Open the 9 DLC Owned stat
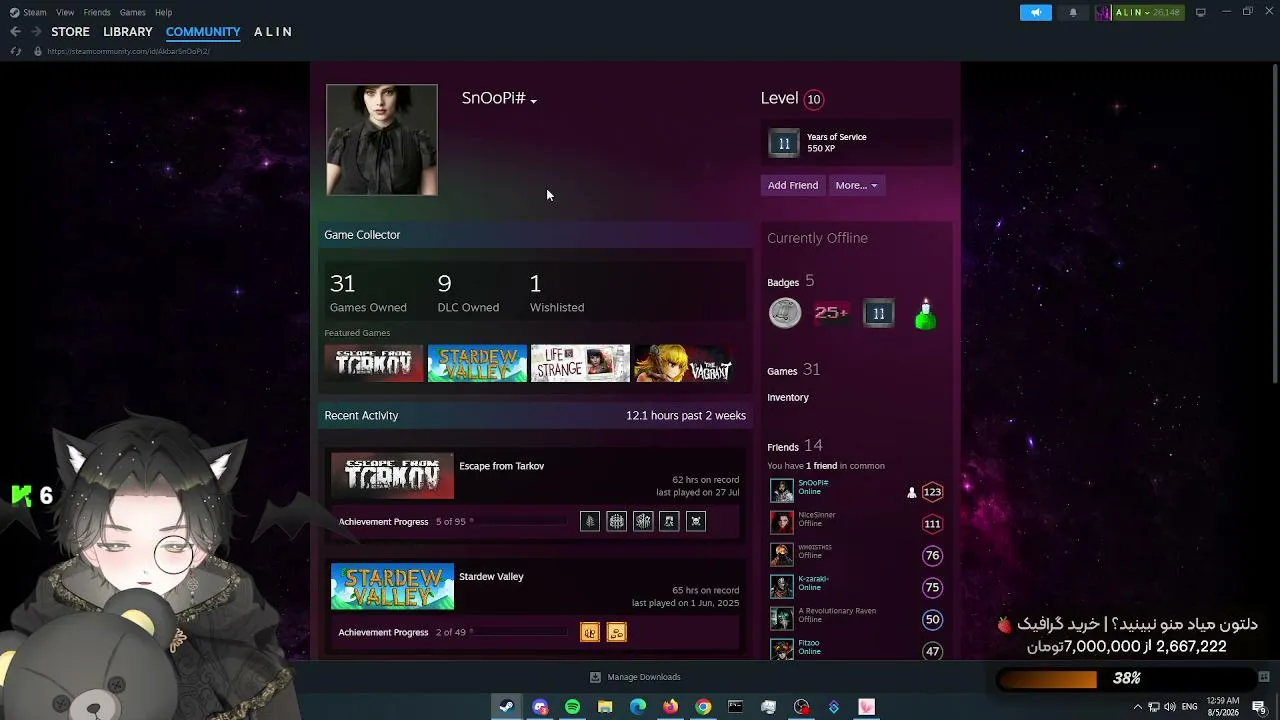This screenshot has height=720, width=1280. click(468, 294)
